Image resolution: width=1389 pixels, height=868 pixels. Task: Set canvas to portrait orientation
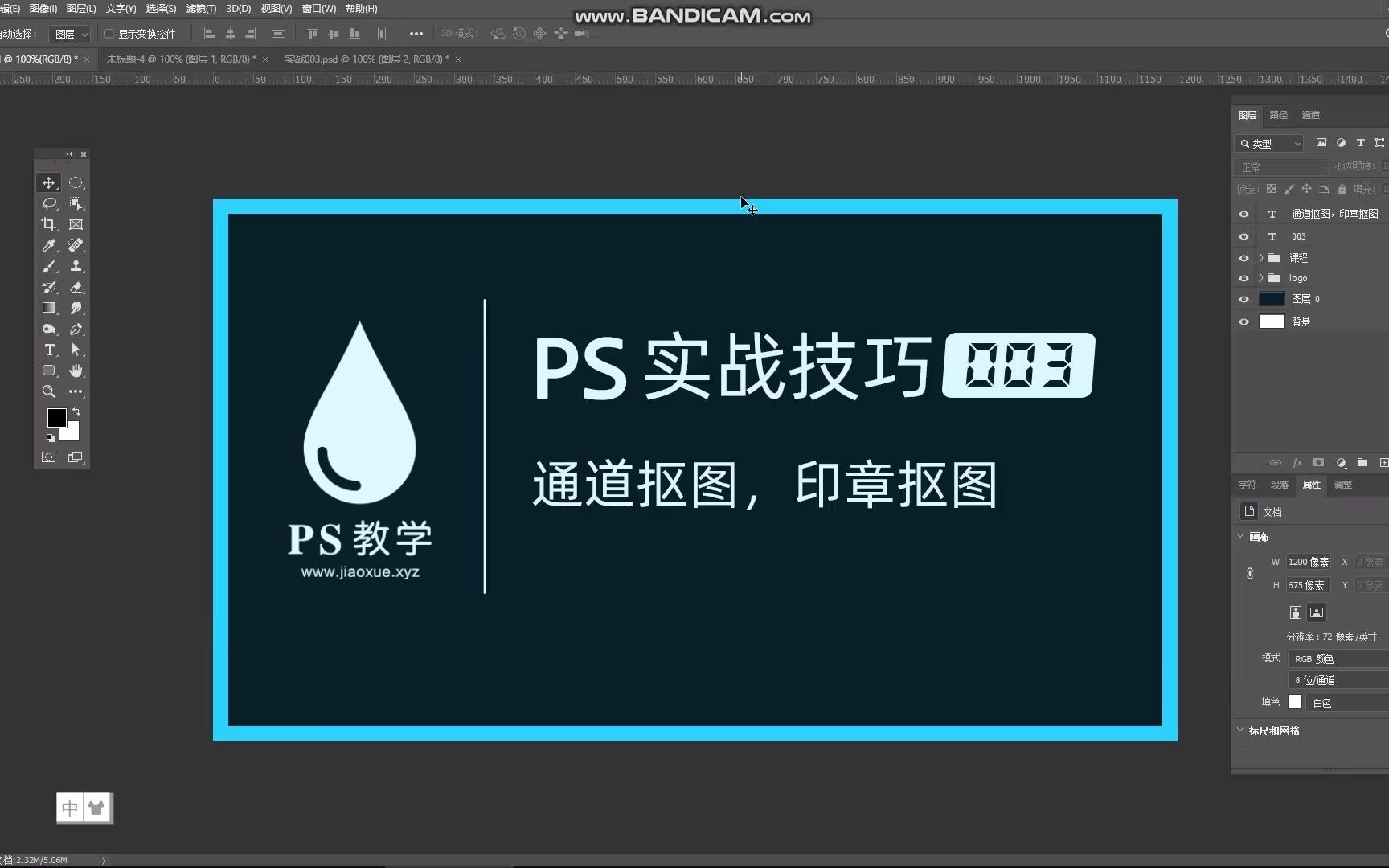[x=1296, y=612]
